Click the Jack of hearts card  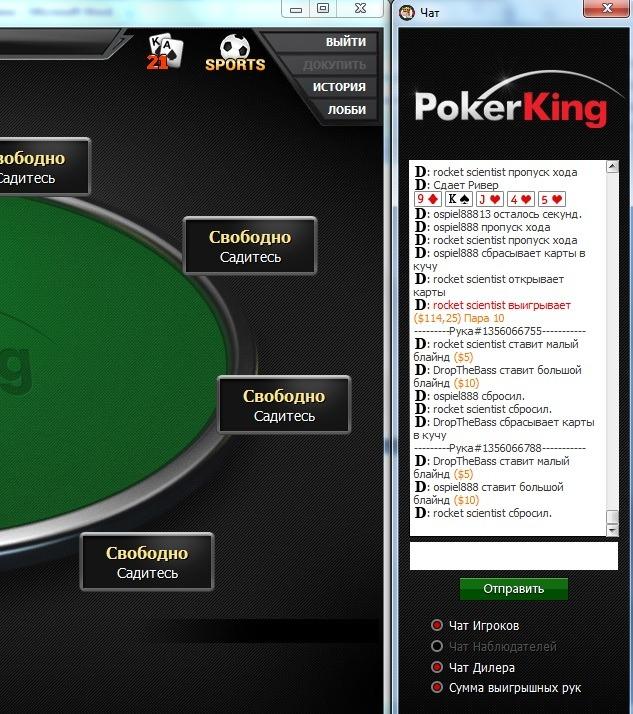click(489, 199)
